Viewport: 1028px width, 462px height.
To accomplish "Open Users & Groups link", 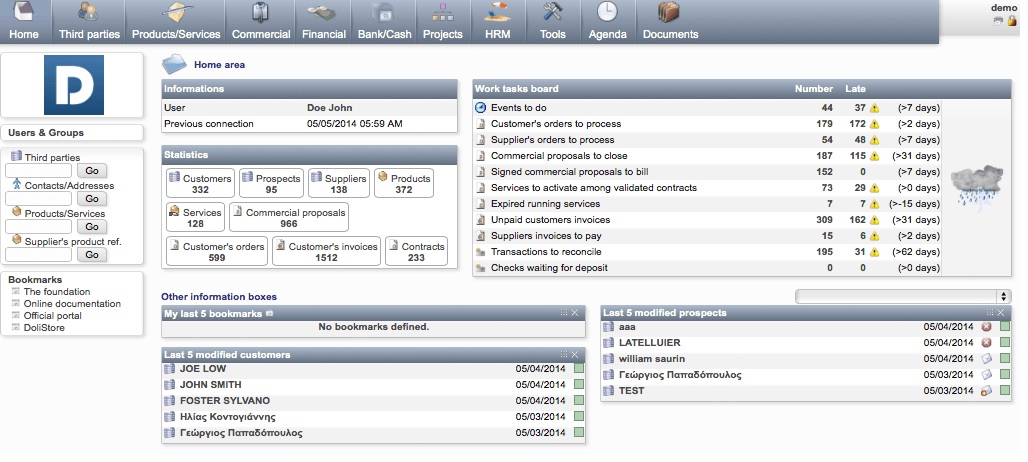I will coord(46,132).
